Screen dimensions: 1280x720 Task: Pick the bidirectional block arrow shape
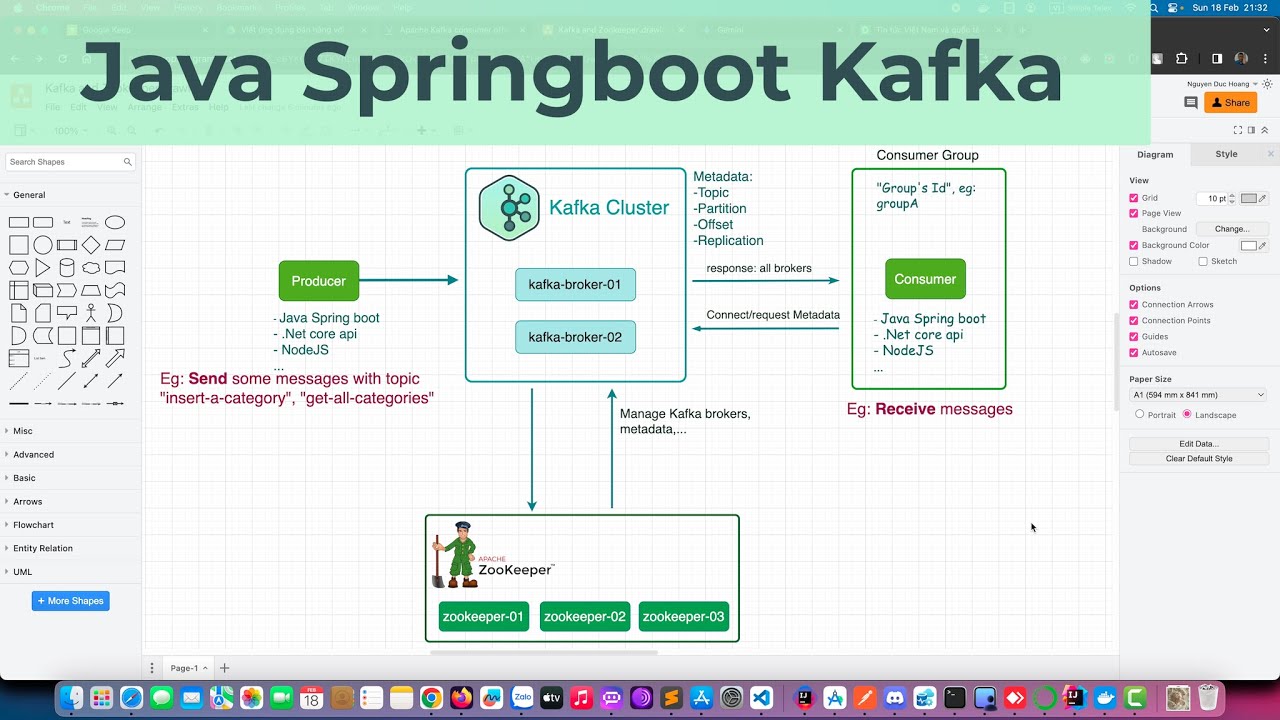(x=91, y=358)
